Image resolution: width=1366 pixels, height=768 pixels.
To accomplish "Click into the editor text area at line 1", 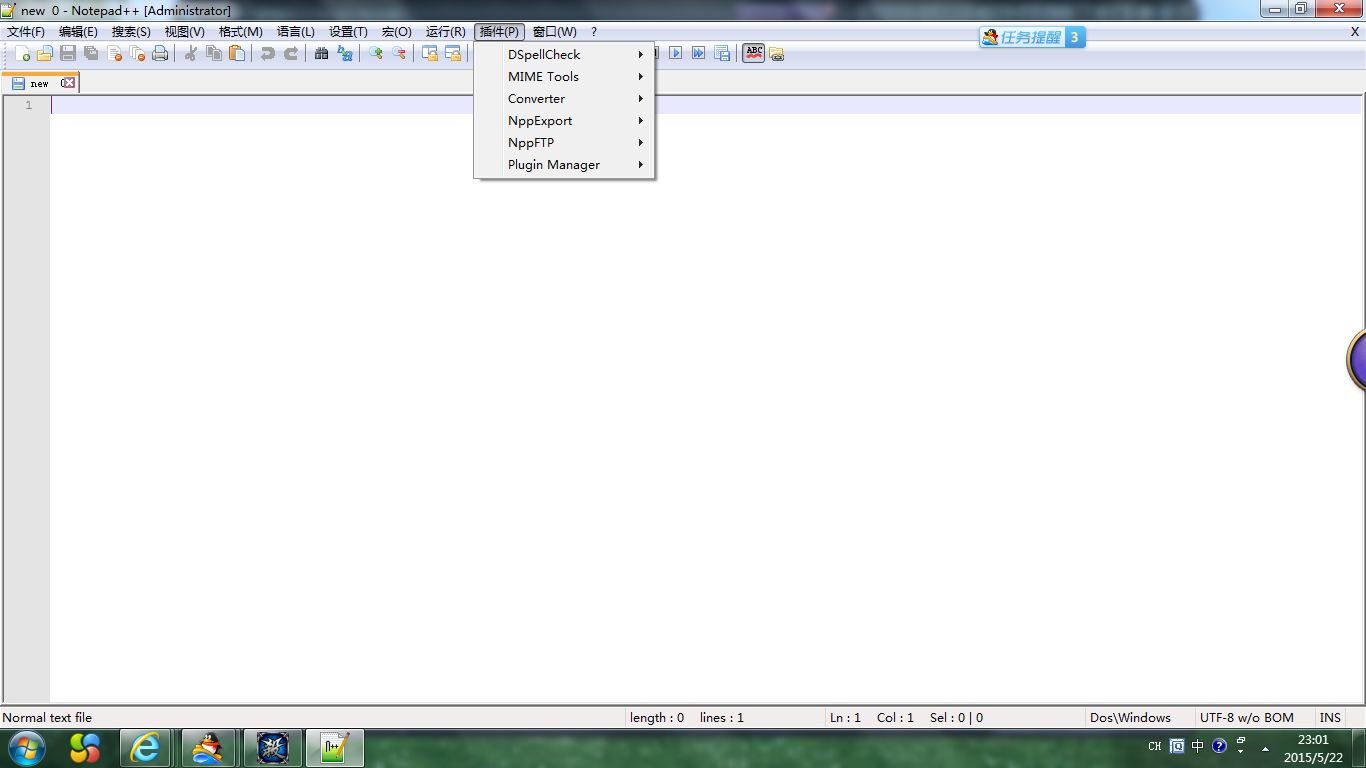I will coord(706,105).
